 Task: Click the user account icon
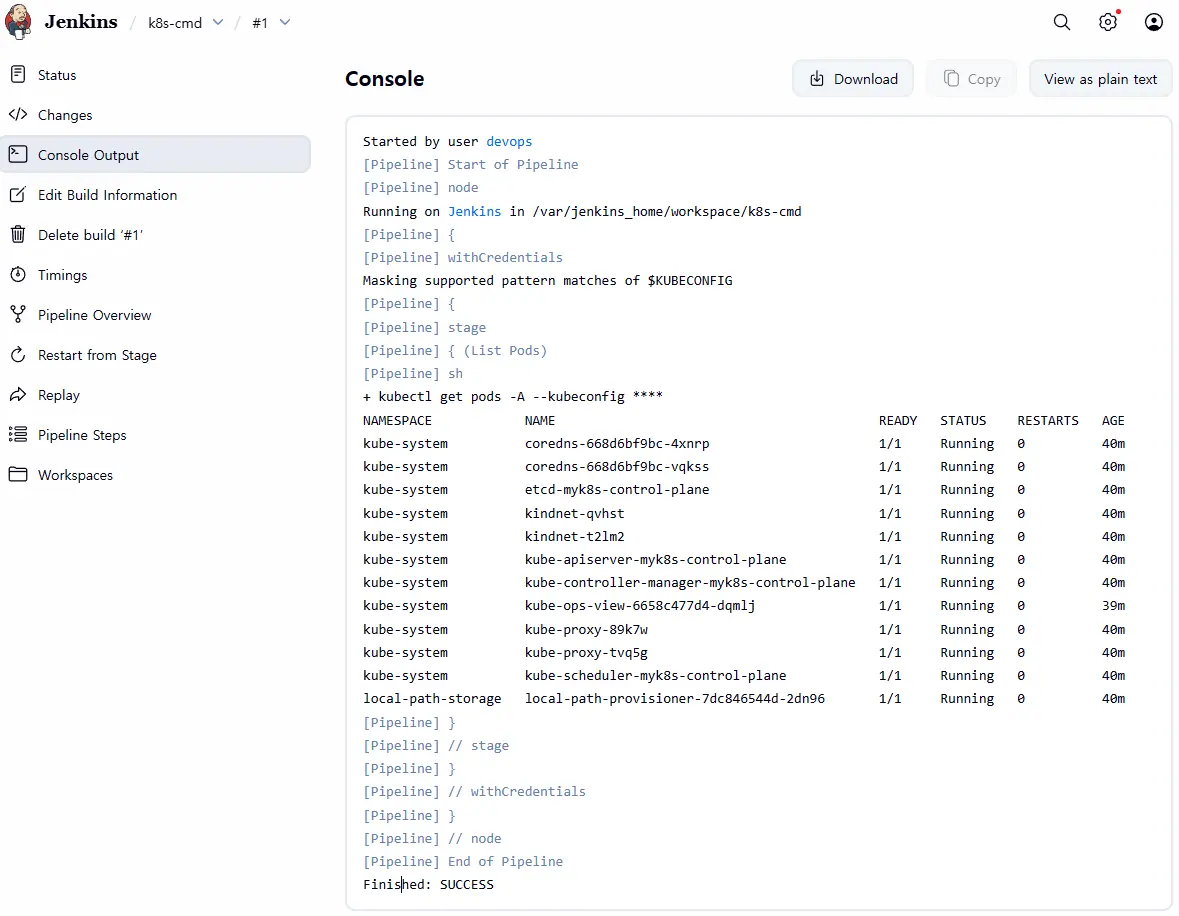1154,22
